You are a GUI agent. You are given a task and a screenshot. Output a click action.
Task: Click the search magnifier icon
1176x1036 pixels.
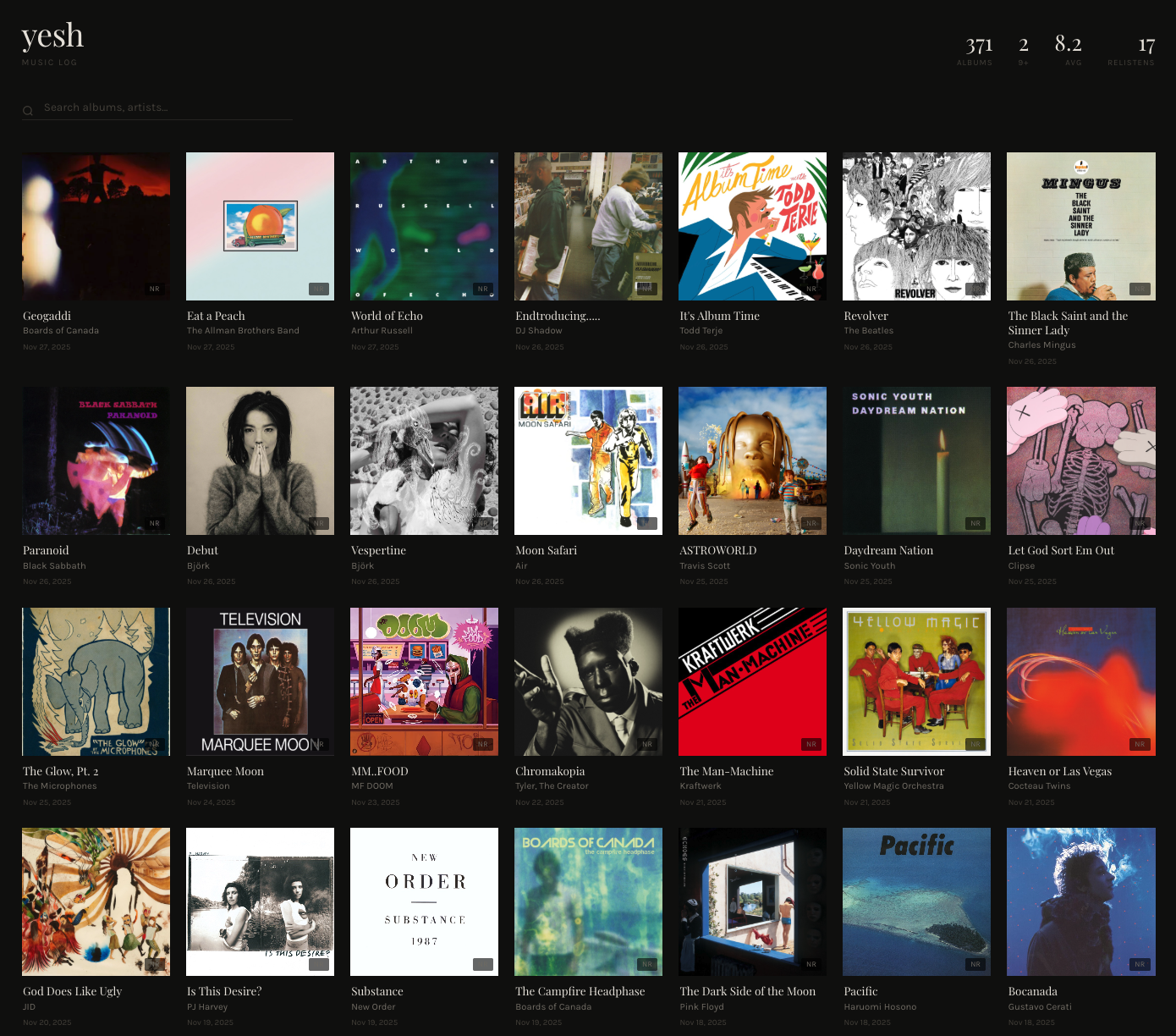click(28, 110)
